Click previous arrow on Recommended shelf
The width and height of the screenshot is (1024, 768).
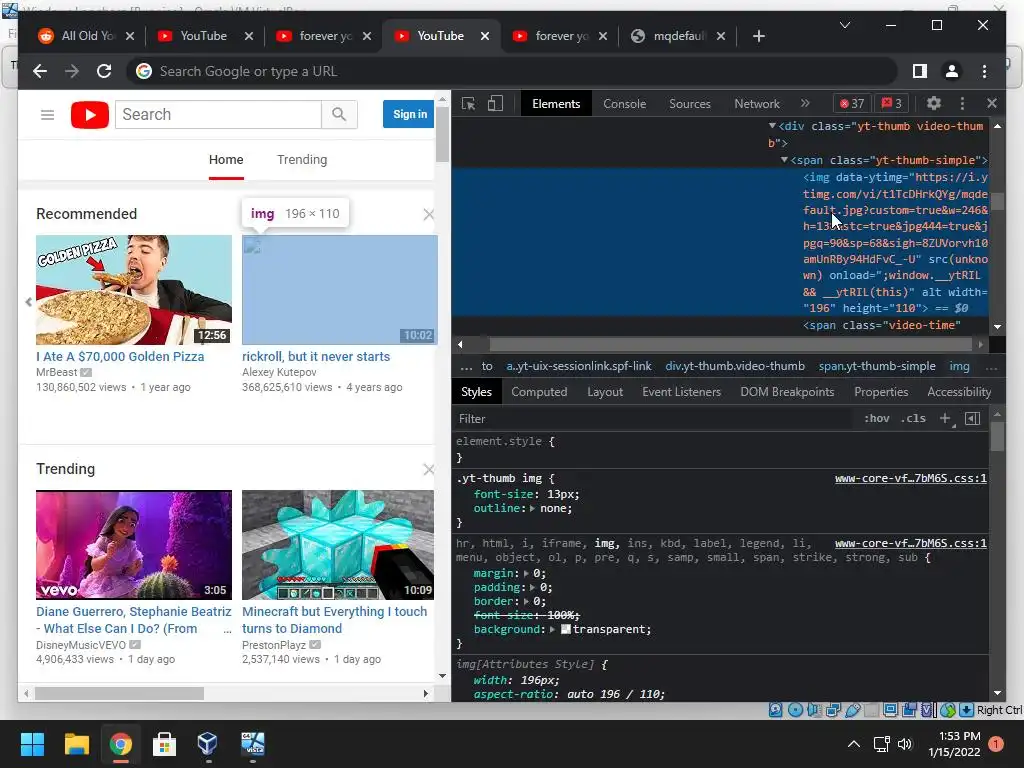(28, 302)
